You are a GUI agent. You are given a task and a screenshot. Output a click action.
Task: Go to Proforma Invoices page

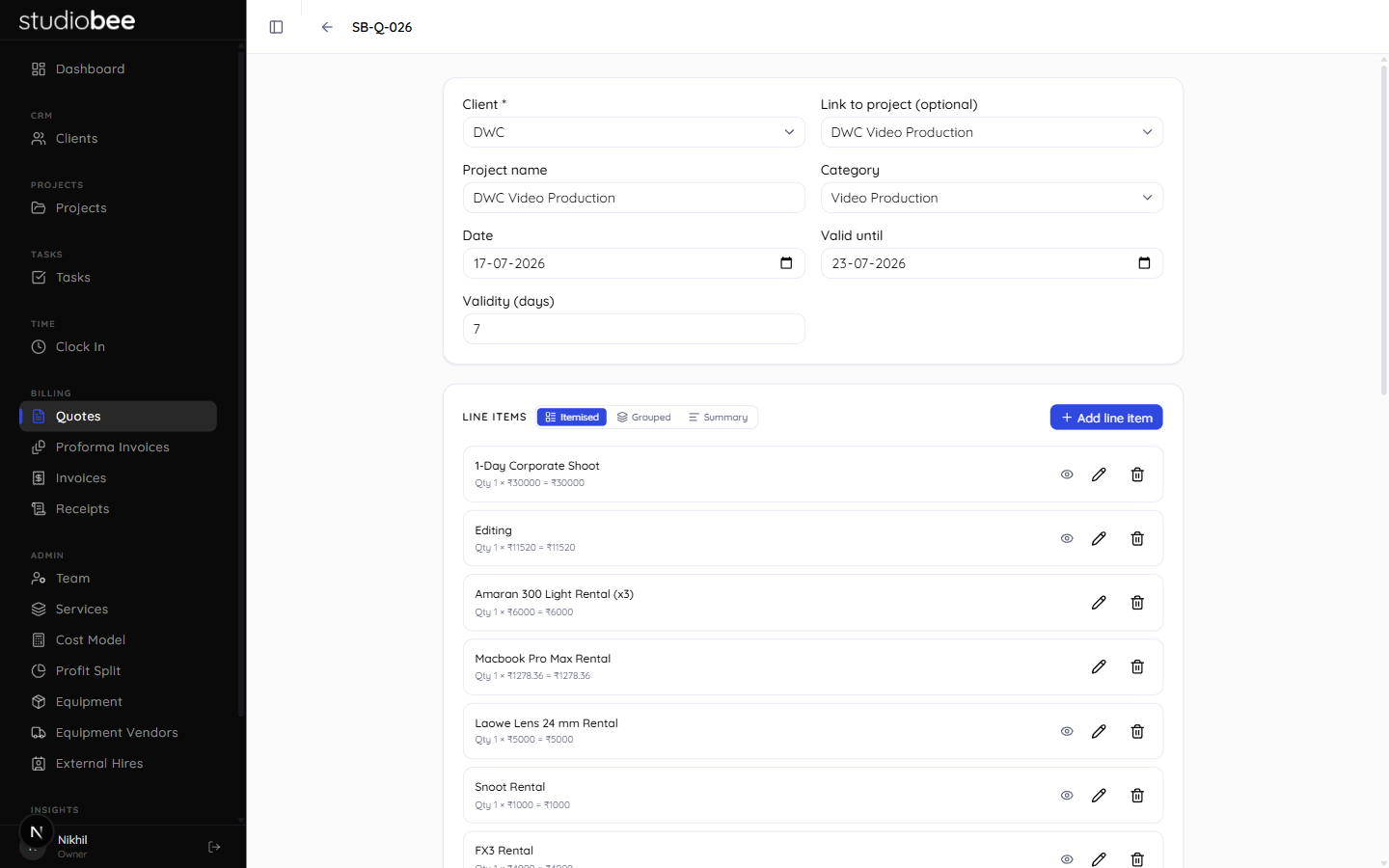(118, 448)
